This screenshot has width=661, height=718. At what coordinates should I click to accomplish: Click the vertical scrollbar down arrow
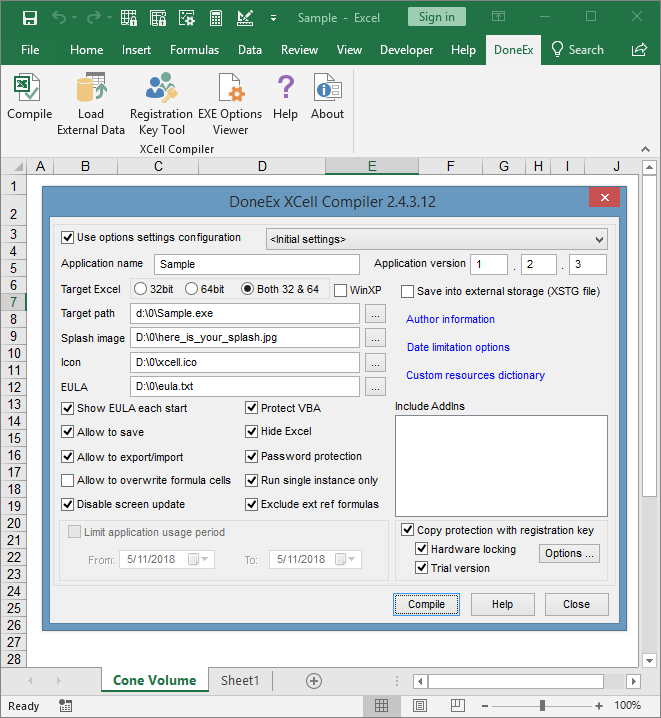[649, 660]
